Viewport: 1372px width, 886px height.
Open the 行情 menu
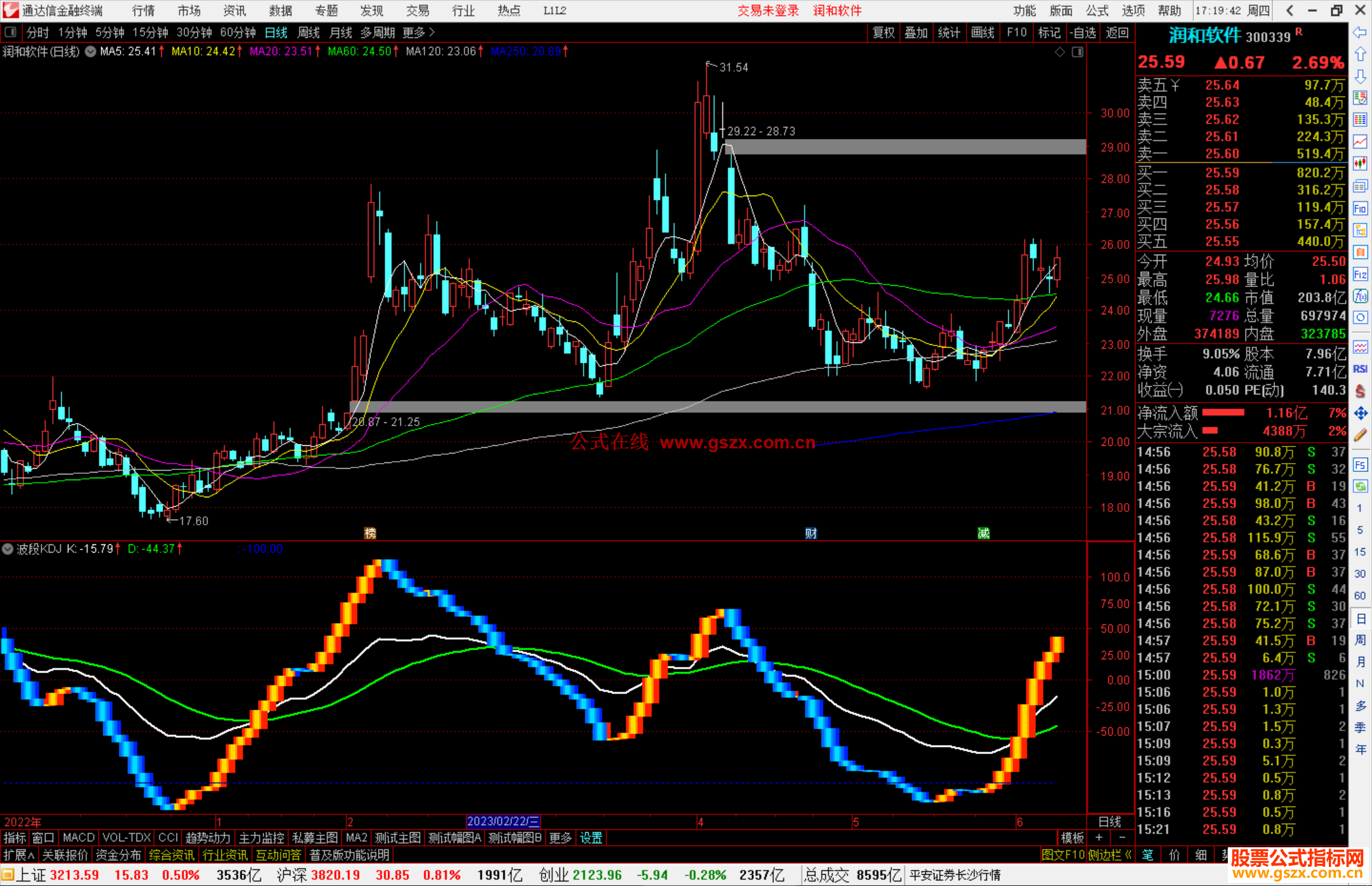pyautogui.click(x=143, y=10)
